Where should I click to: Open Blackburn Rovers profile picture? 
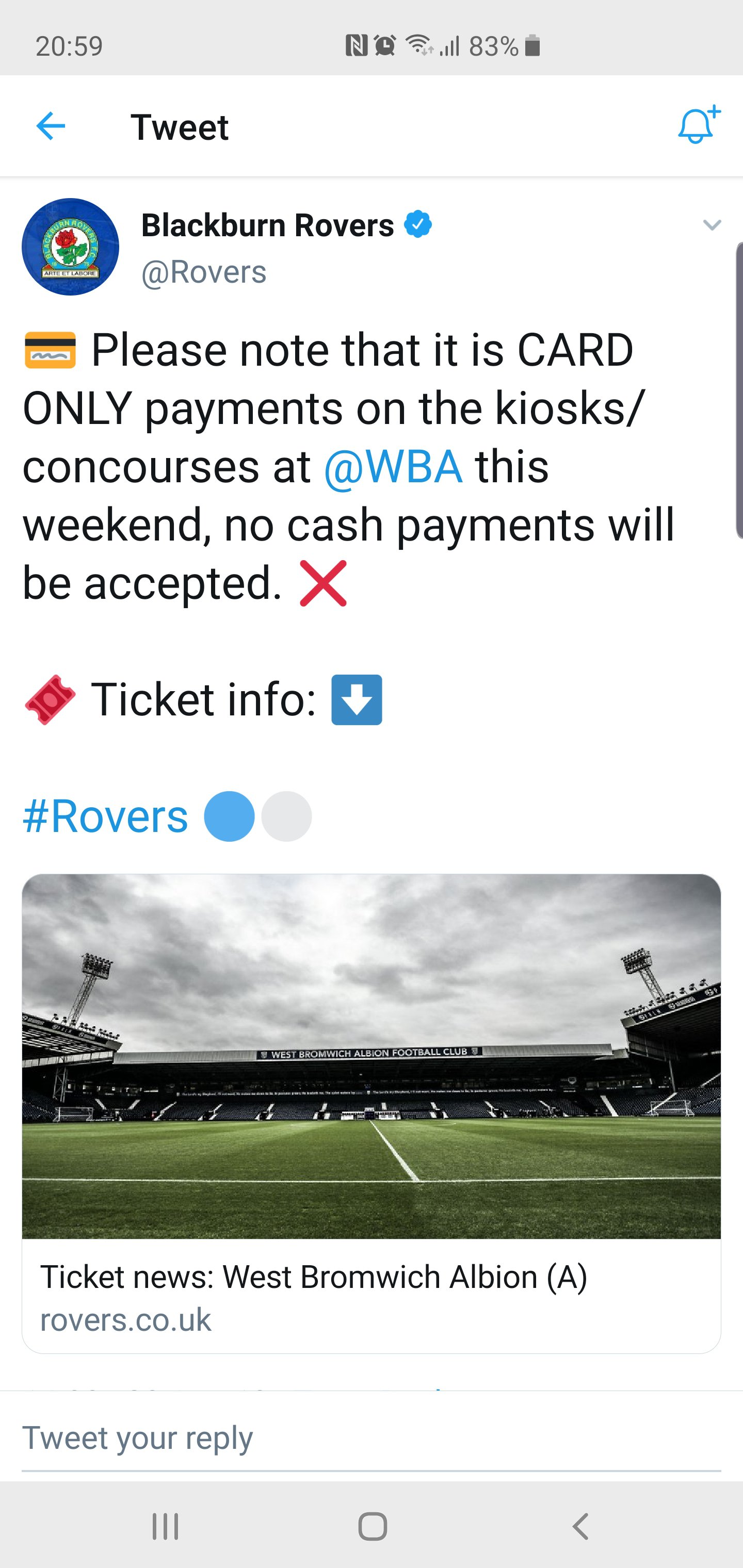tap(71, 247)
